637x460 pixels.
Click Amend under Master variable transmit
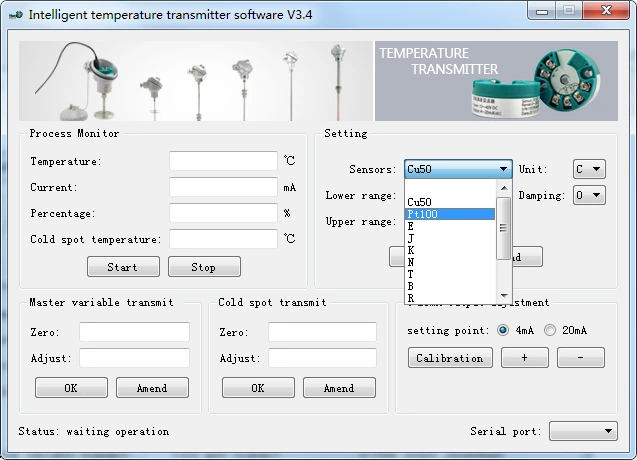(x=152, y=388)
